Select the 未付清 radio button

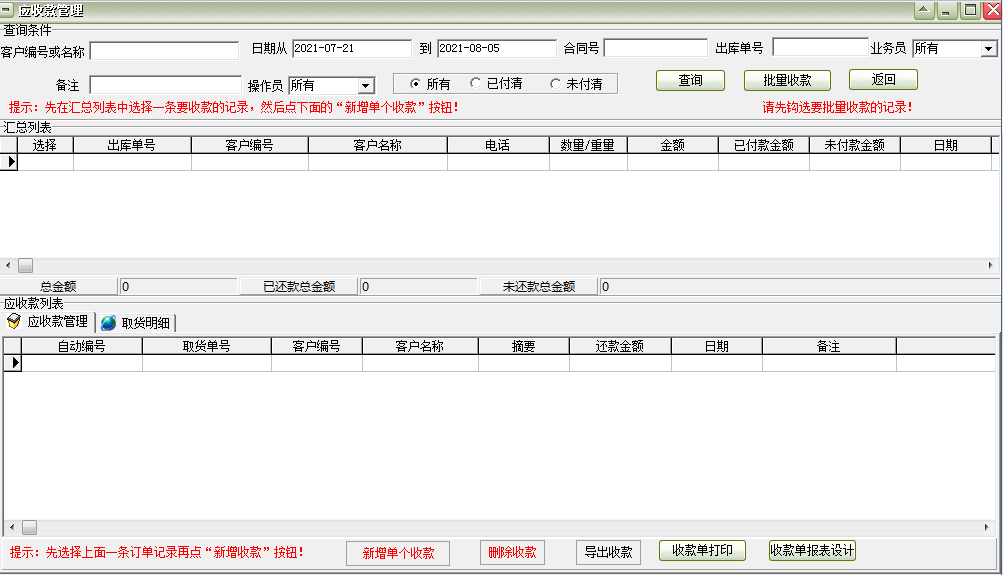(555, 84)
